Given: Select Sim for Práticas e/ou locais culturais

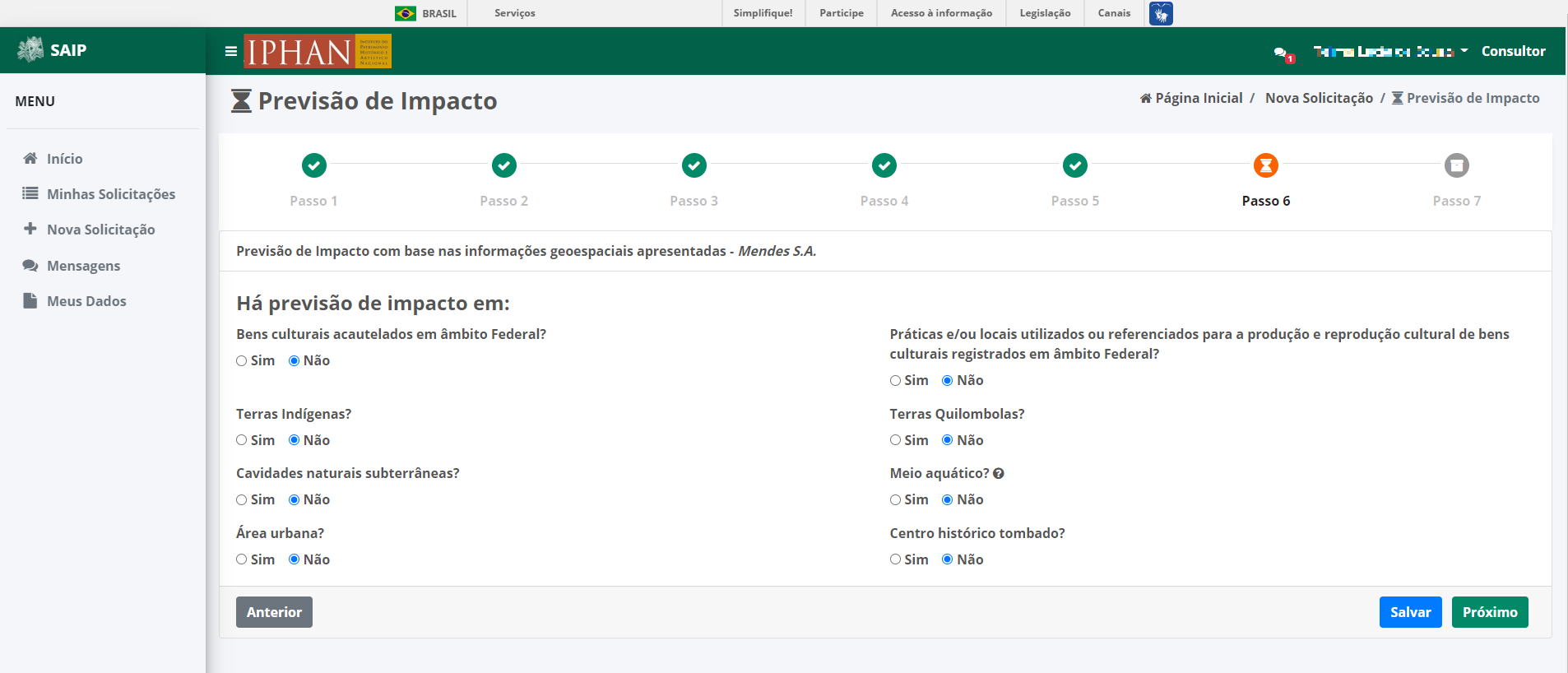Looking at the screenshot, I should point(895,380).
